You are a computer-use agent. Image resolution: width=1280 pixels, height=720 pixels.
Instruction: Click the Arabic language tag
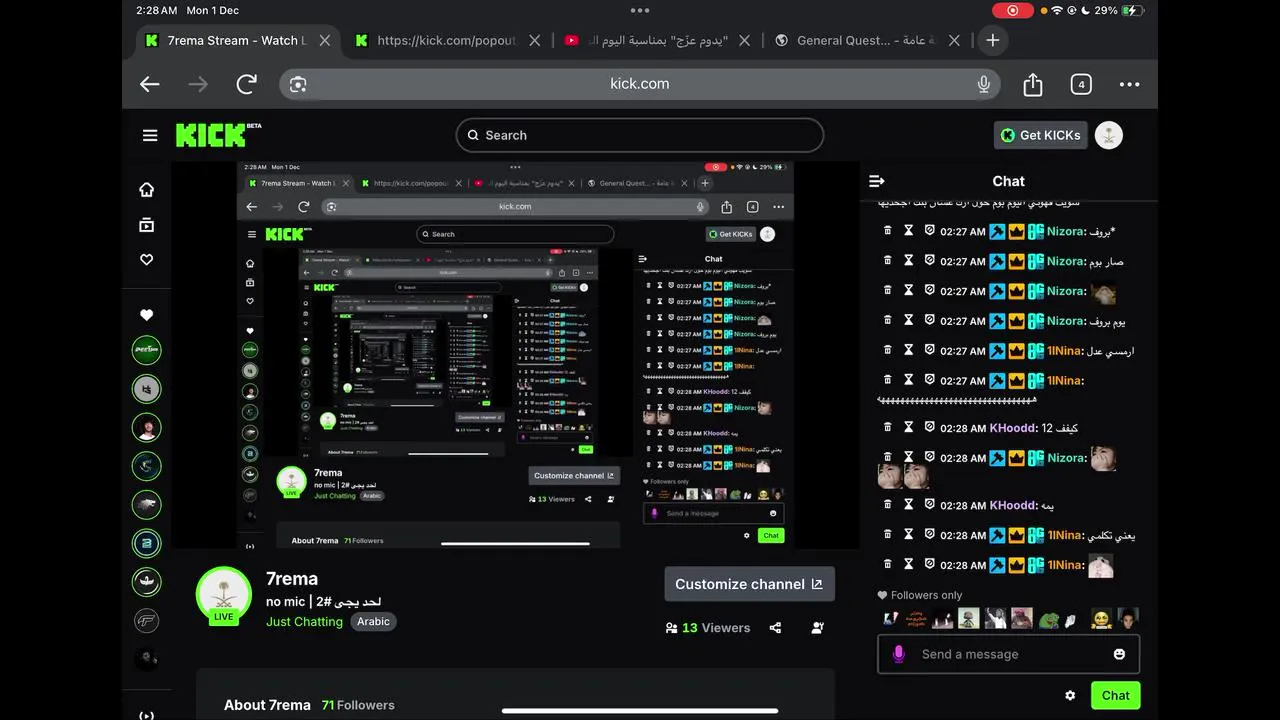coord(373,621)
